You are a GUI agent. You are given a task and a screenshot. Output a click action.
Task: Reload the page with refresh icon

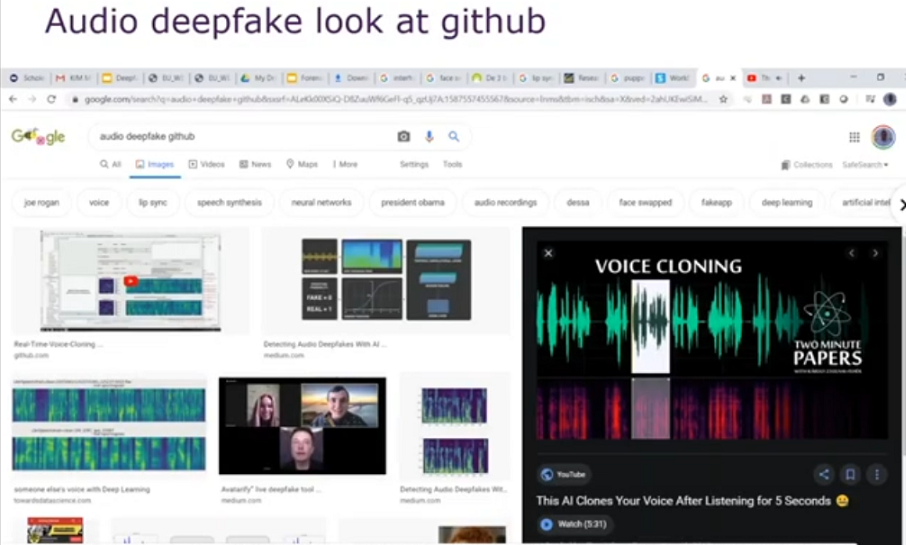tap(51, 99)
